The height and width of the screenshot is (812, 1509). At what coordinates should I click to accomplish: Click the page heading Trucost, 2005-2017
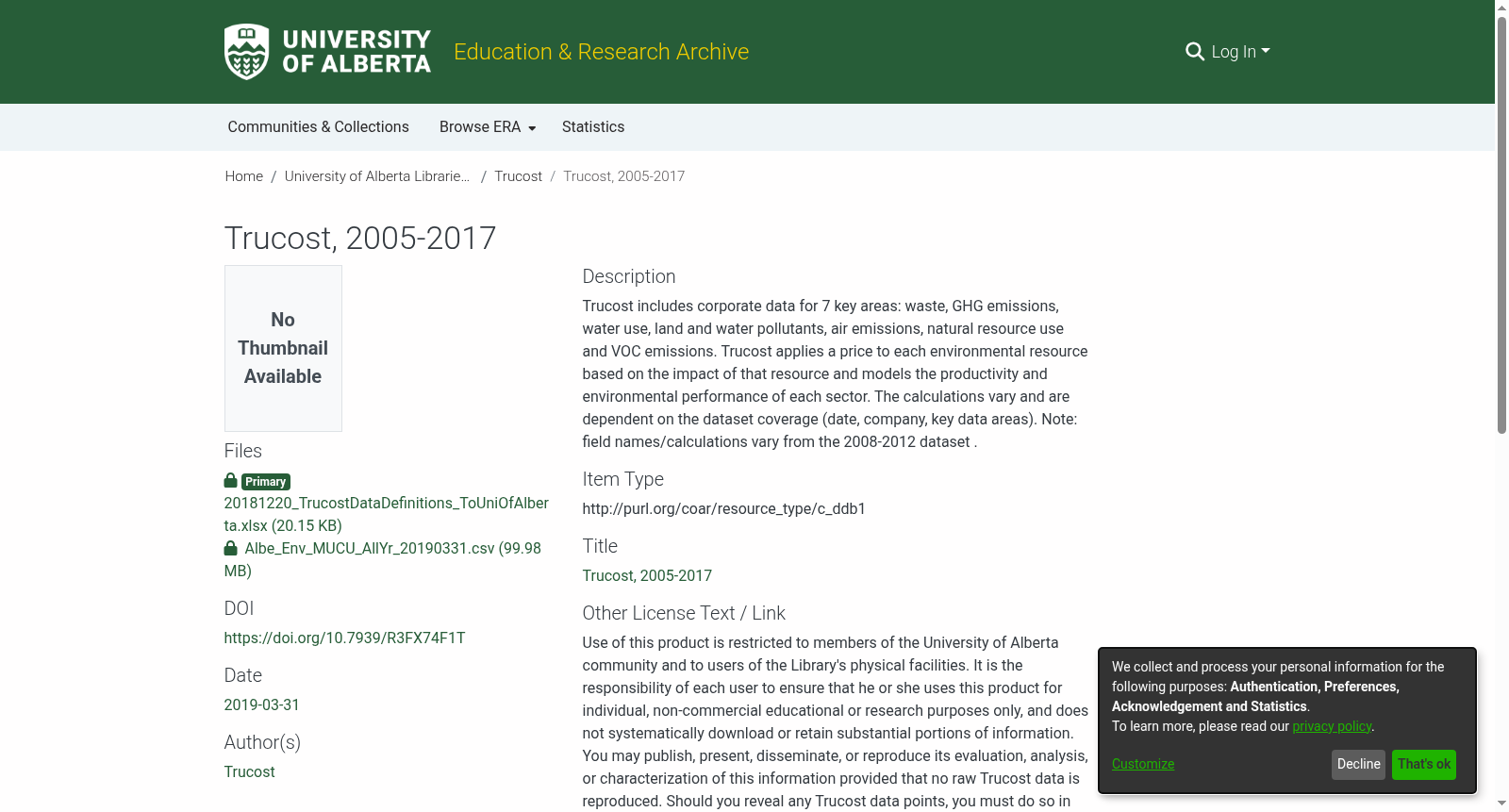pyautogui.click(x=360, y=239)
